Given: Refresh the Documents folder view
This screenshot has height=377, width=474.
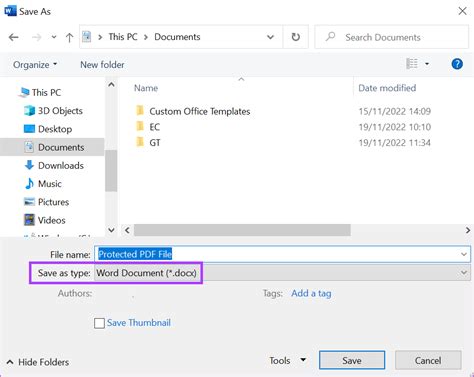Looking at the screenshot, I should 296,37.
